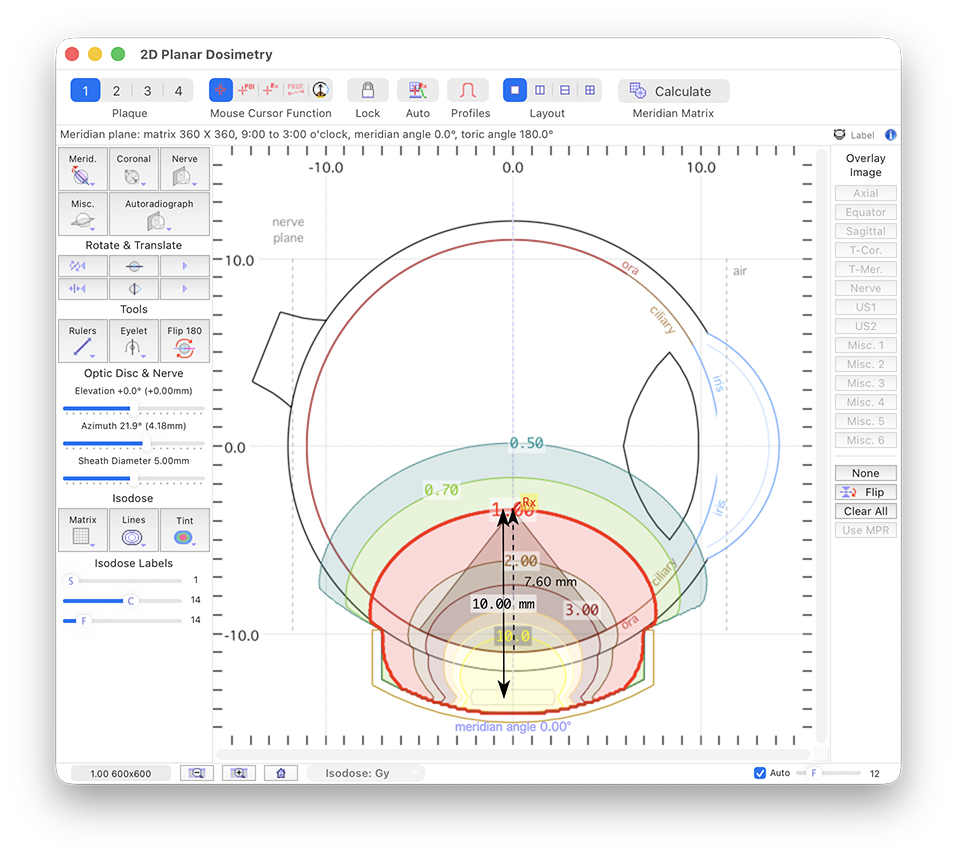Click the Clear All overlay button
Image resolution: width=957 pixels, height=858 pixels.
click(x=865, y=511)
